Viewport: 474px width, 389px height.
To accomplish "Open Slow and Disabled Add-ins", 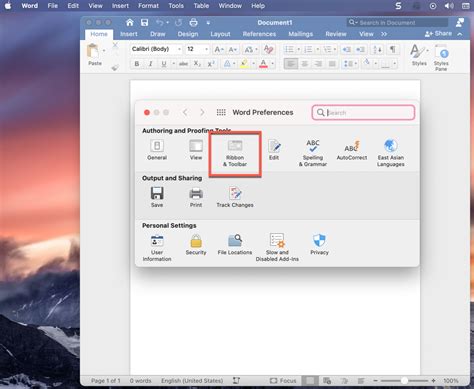I will 277,247.
